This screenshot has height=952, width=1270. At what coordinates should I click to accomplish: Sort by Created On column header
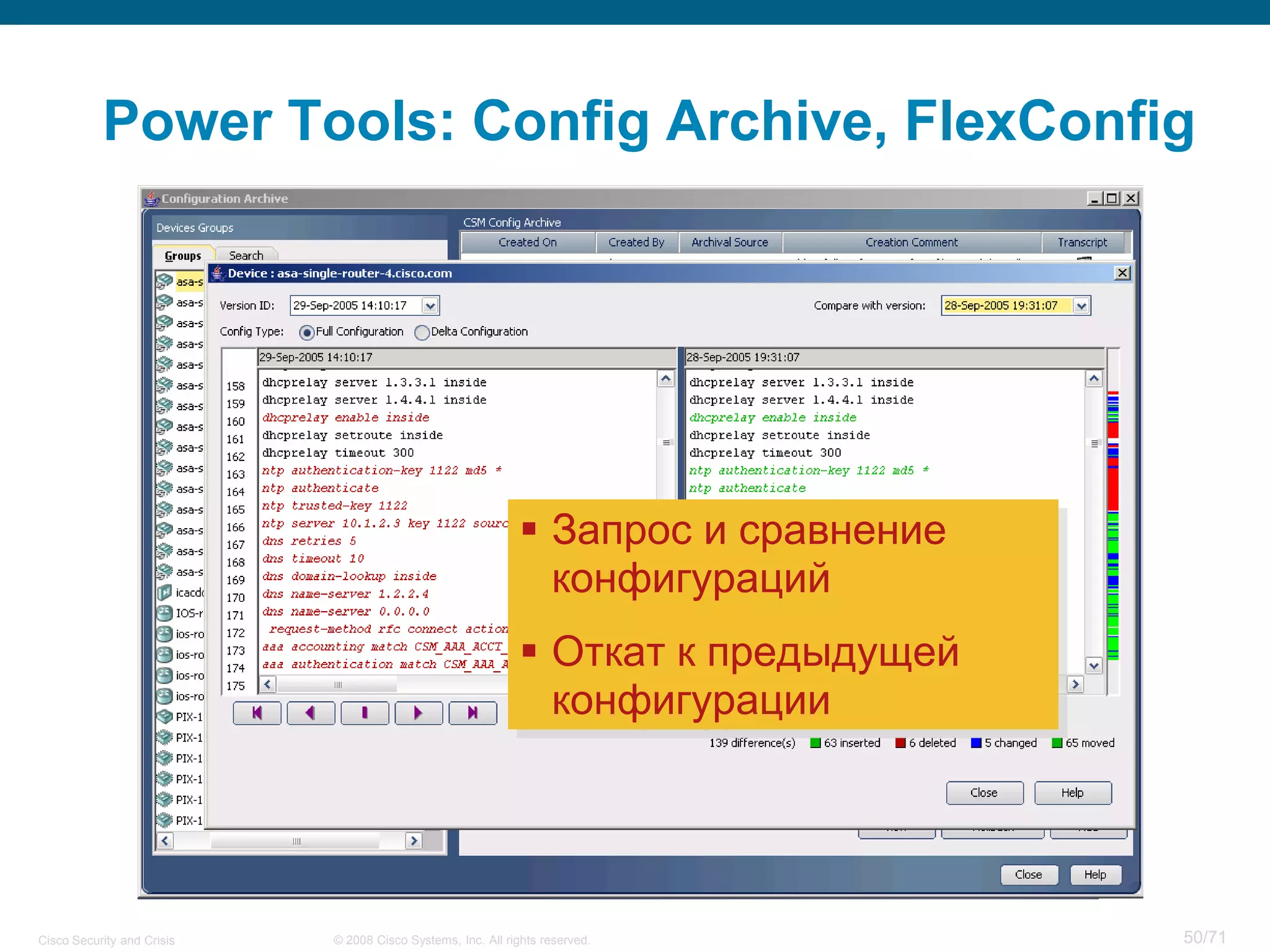pyautogui.click(x=528, y=242)
